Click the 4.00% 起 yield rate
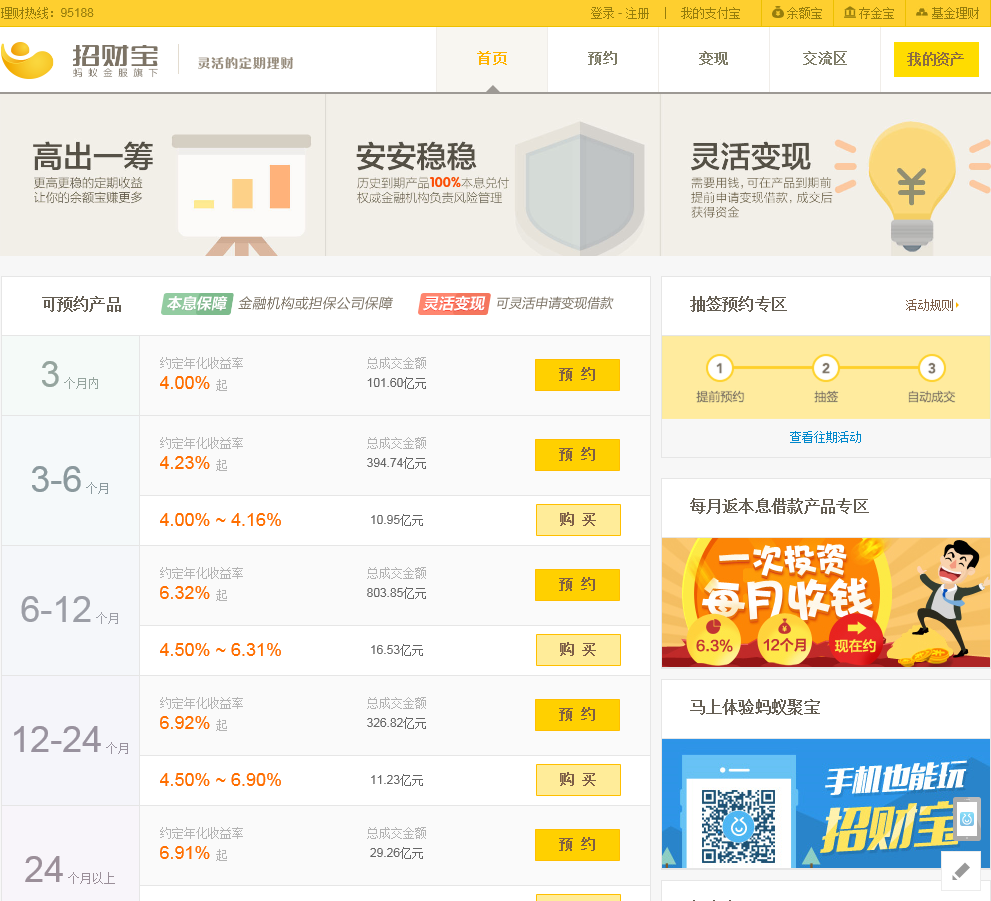This screenshot has width=991, height=901. coord(193,383)
